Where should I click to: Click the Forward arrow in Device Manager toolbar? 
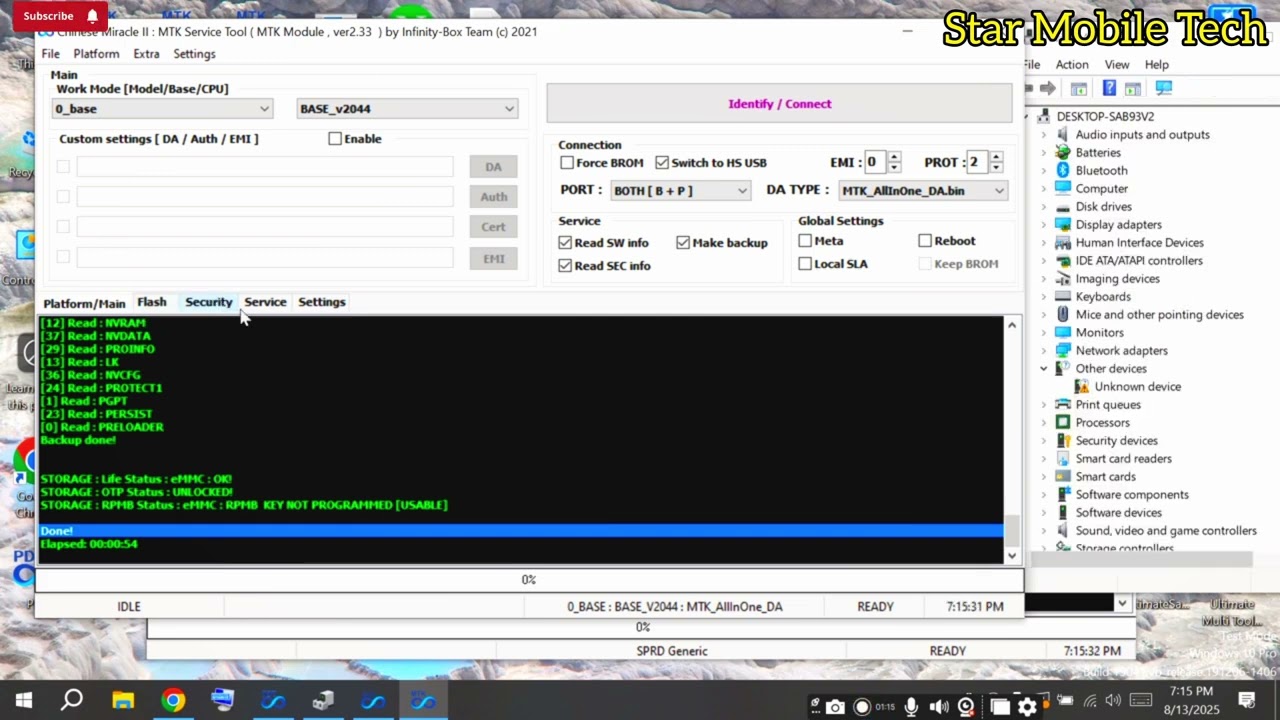click(x=1048, y=89)
